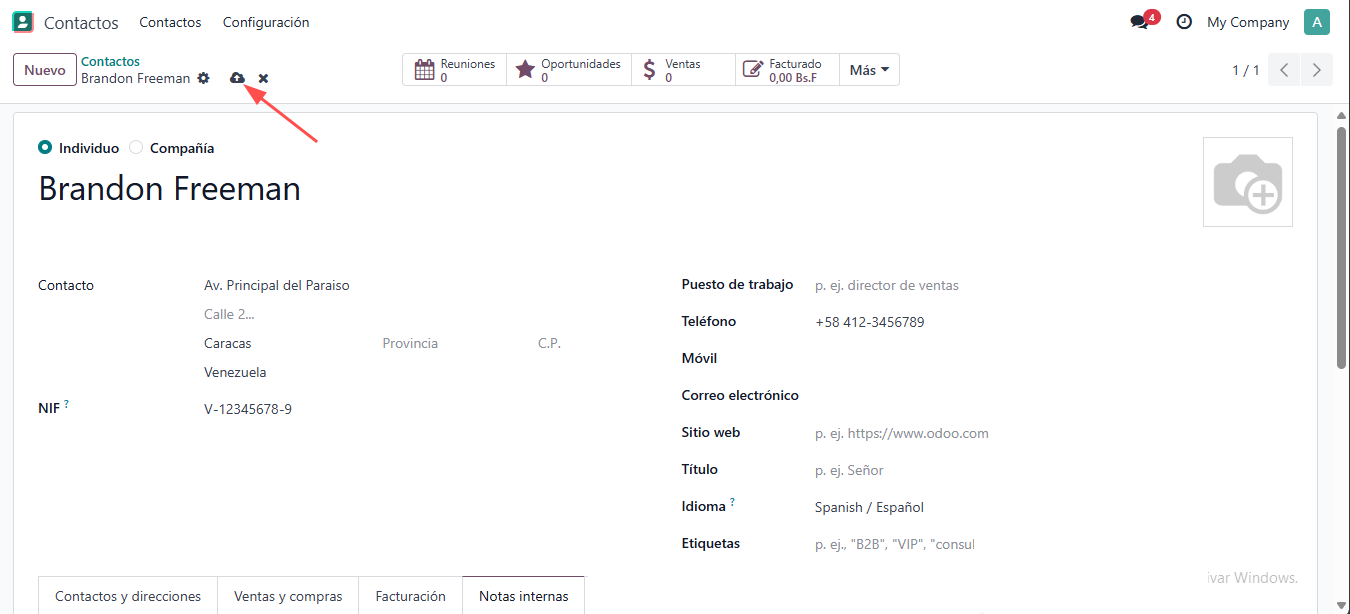Select the Compañía radio option

click(x=136, y=148)
